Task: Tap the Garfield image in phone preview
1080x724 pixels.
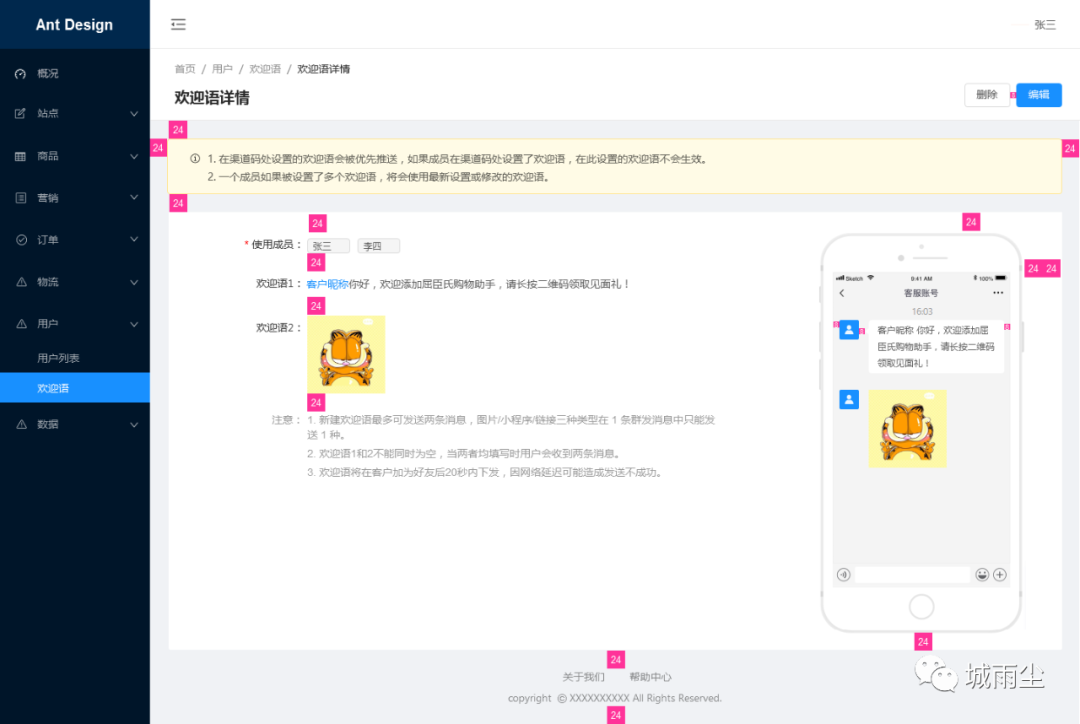Action: click(x=908, y=428)
